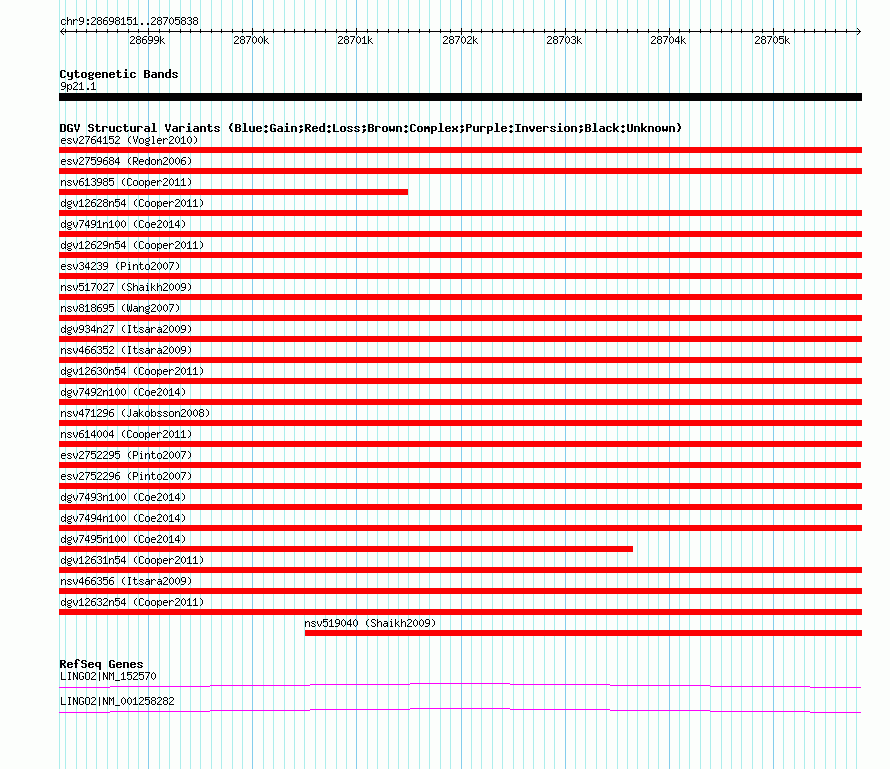Click the ruler's left arrowhead
This screenshot has width=890, height=769.
point(62,32)
